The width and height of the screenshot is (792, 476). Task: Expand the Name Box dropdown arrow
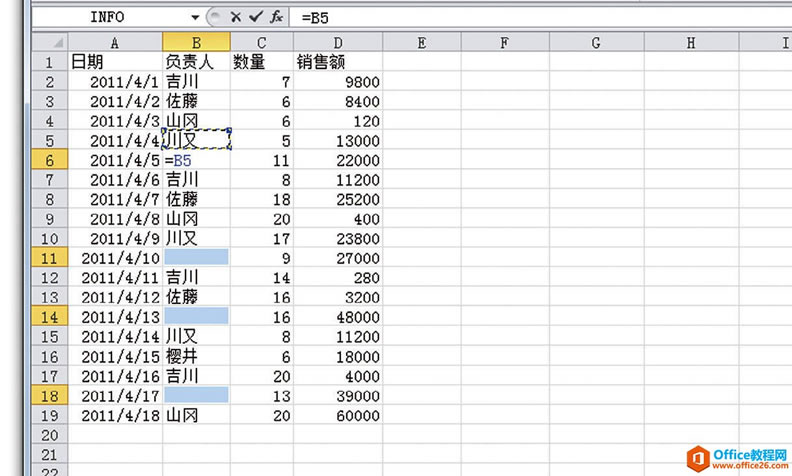[x=195, y=18]
